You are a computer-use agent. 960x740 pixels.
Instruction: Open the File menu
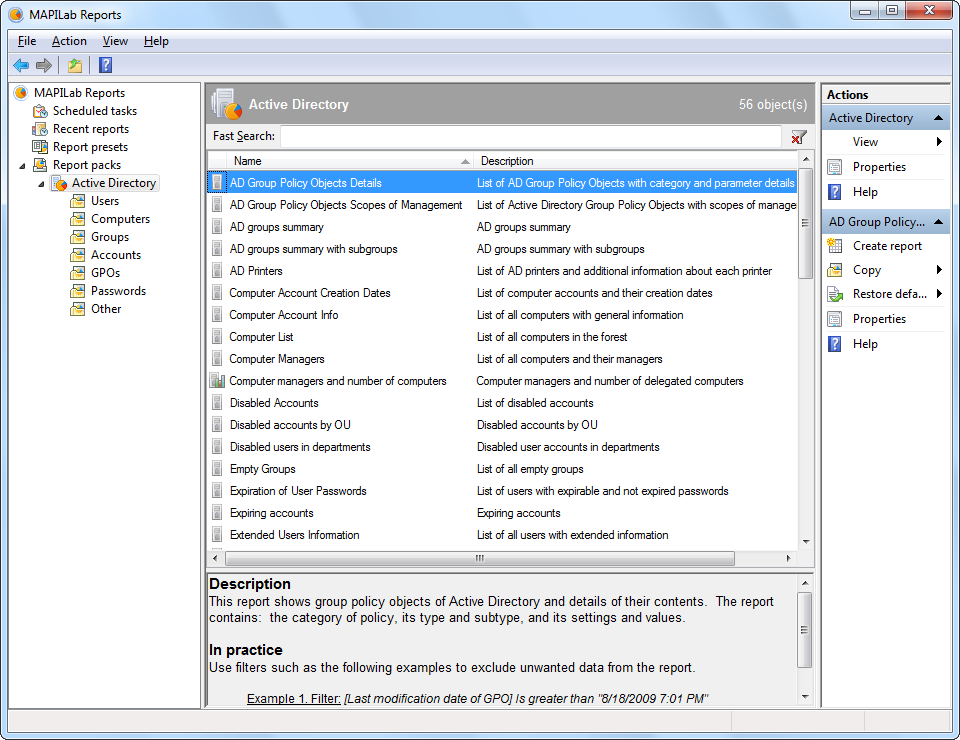coord(27,41)
